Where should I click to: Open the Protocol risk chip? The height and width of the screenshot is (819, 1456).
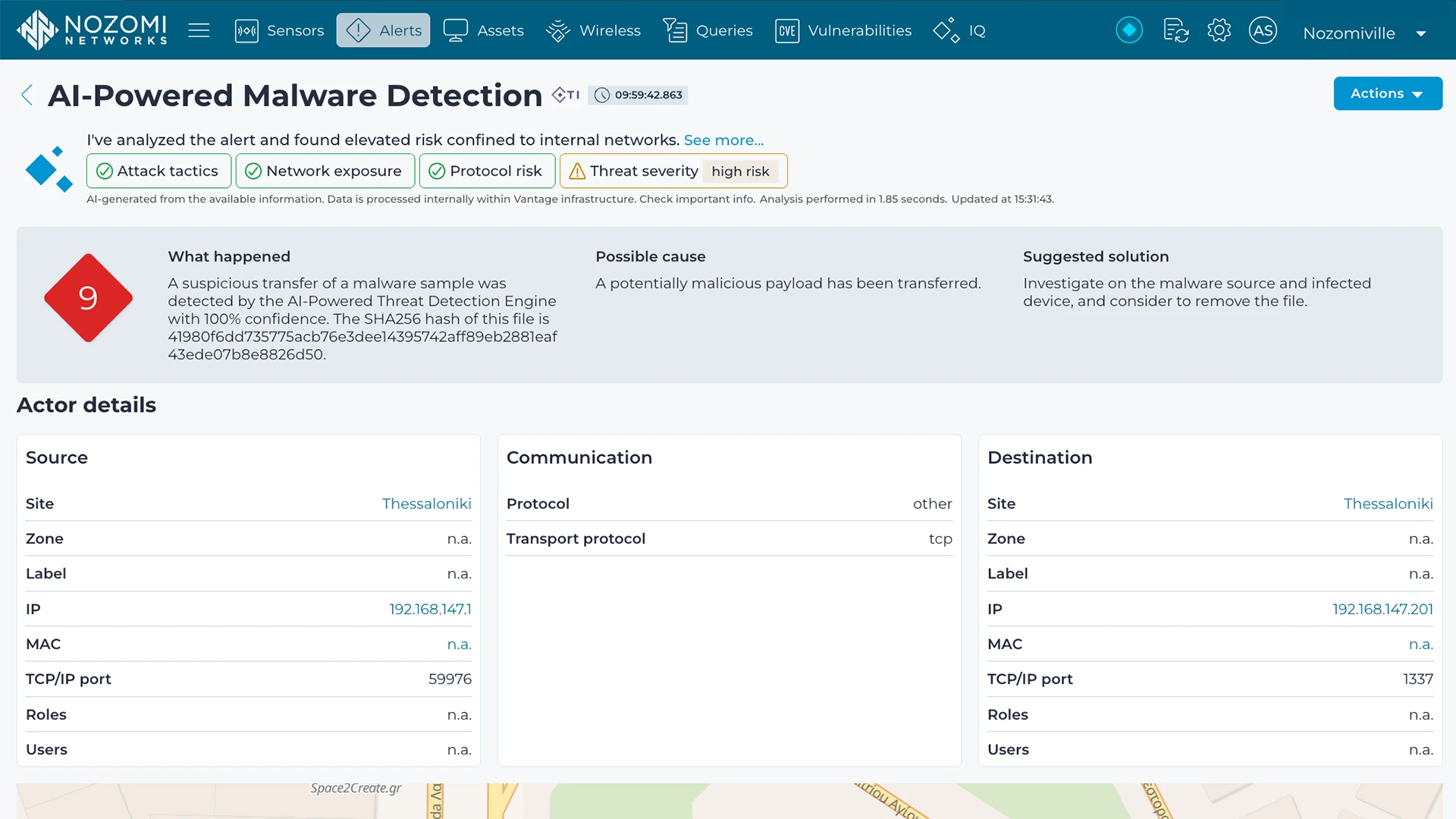click(487, 171)
